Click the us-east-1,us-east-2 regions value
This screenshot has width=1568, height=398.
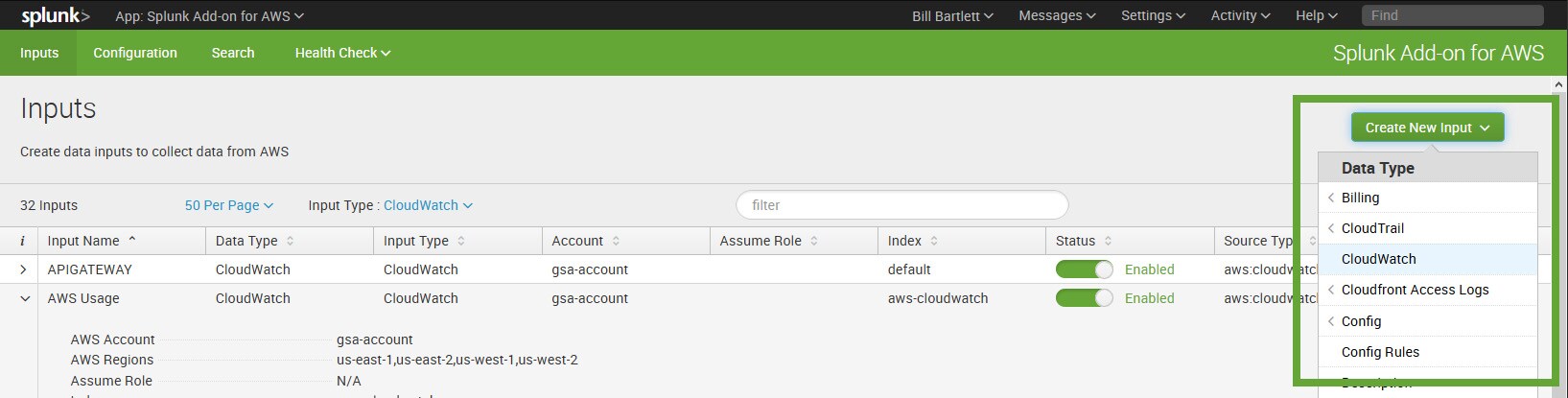tap(456, 360)
